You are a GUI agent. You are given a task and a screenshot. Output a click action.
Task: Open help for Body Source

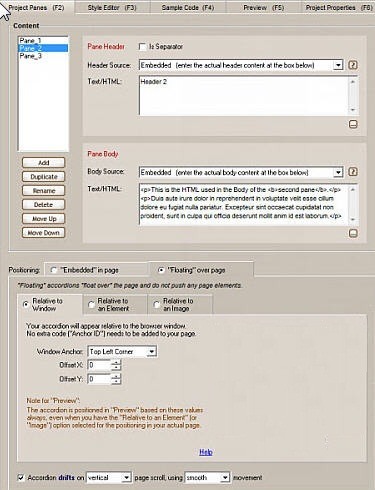[353, 172]
